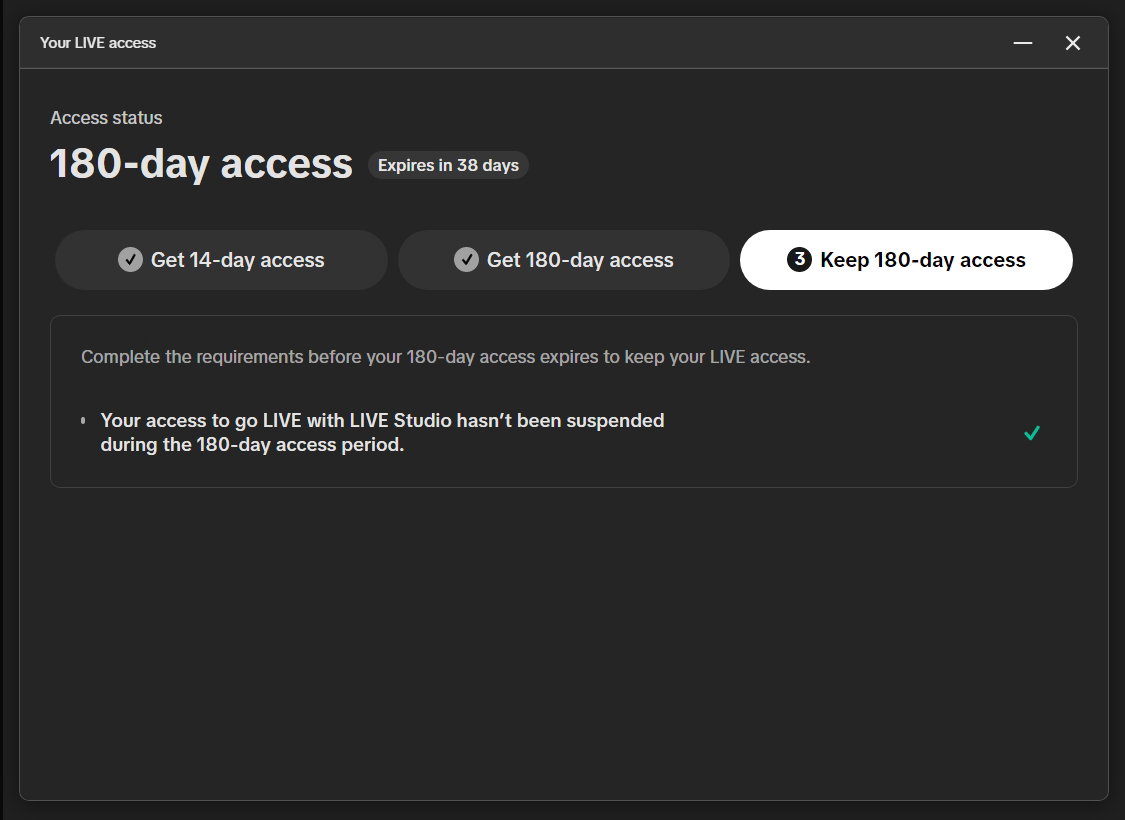Click the blank area below the requirements panel
1125x820 pixels.
tap(563, 640)
